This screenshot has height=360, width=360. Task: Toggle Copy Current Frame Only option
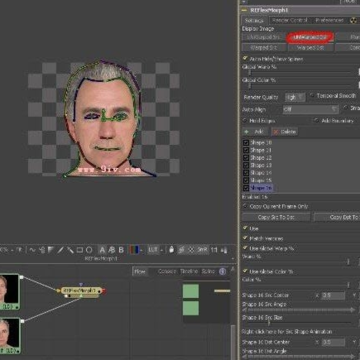pos(246,206)
